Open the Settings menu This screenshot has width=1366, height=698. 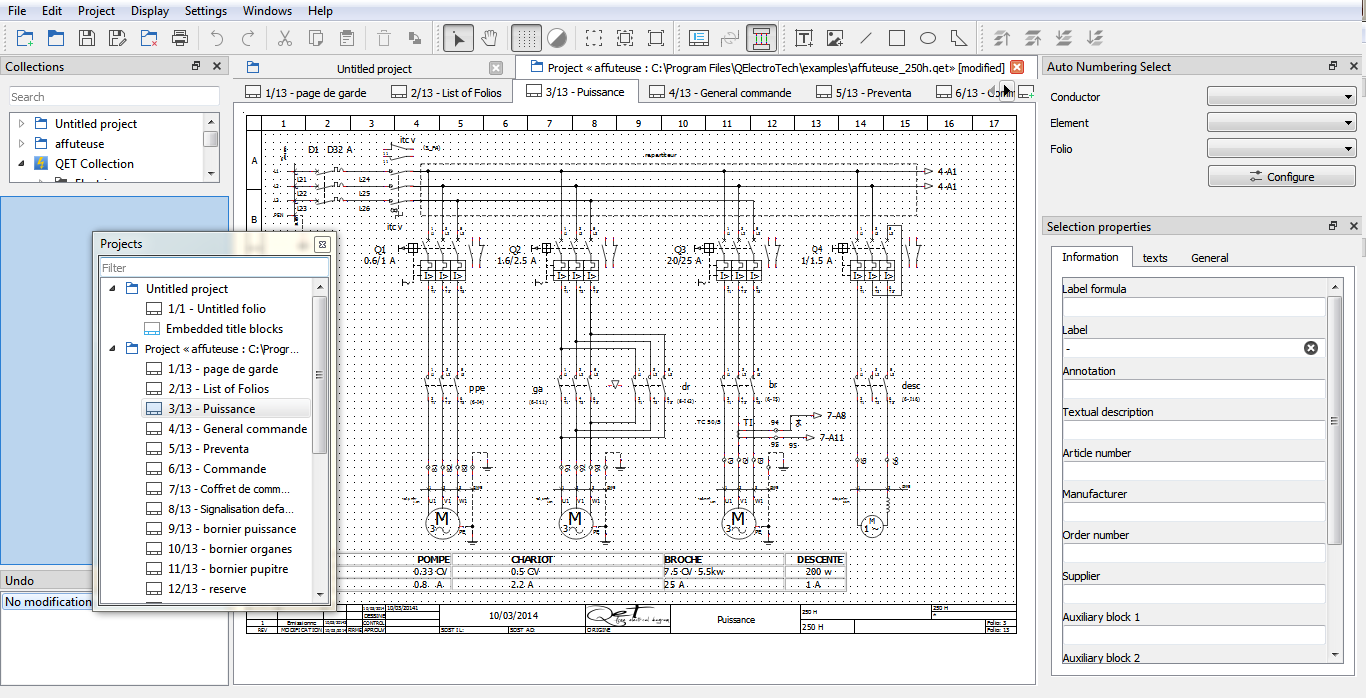(206, 11)
